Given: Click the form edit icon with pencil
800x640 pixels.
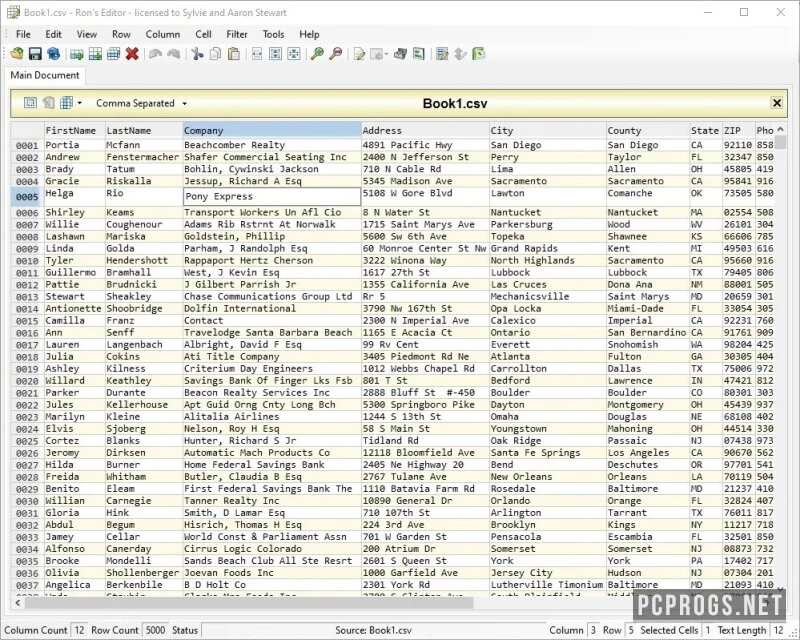Looking at the screenshot, I should (442, 54).
